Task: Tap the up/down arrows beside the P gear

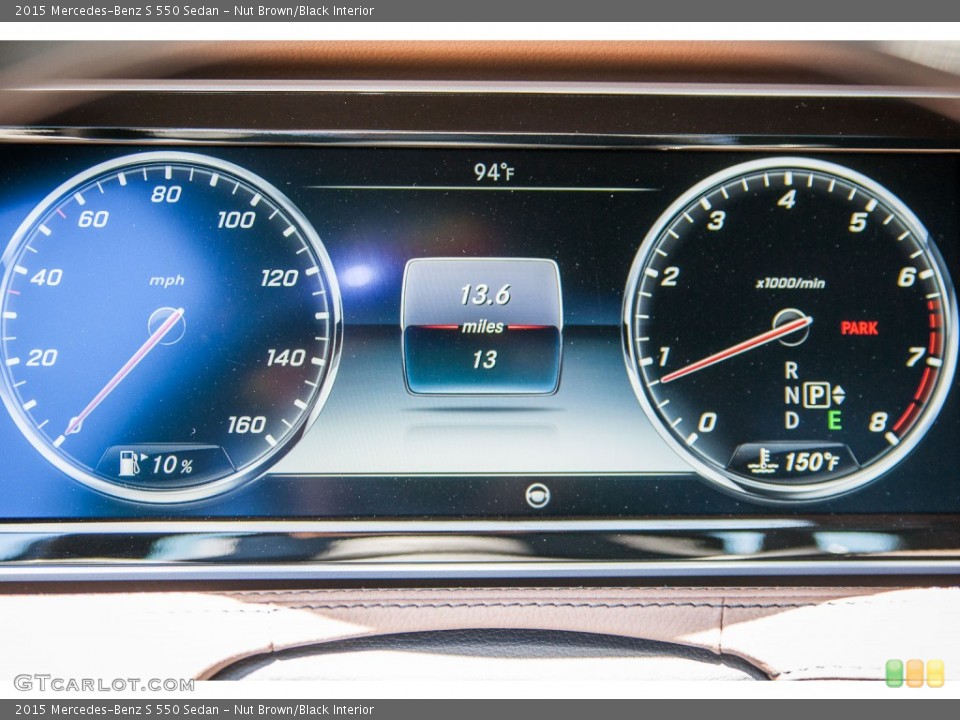Action: coord(838,395)
